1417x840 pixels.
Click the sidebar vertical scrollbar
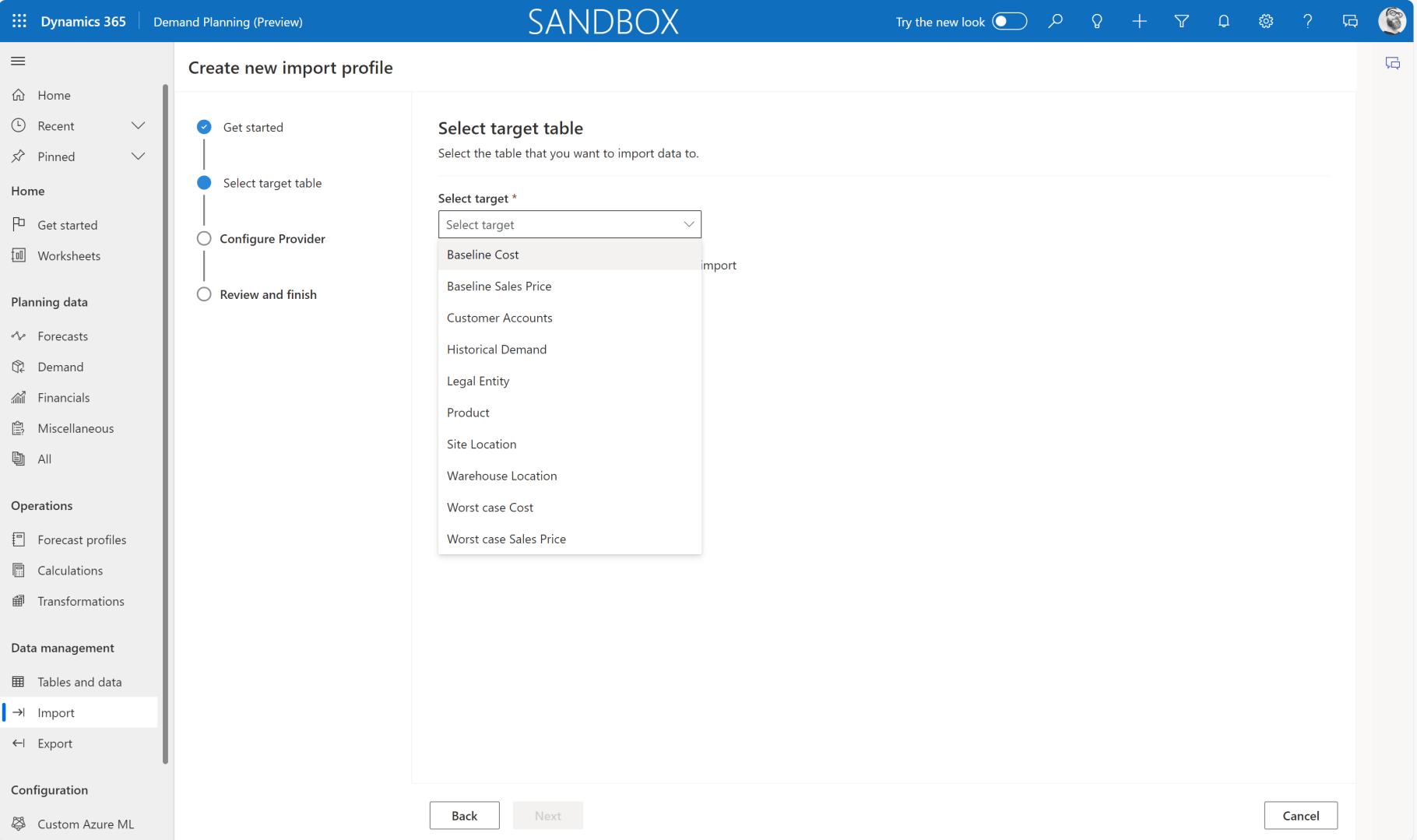pyautogui.click(x=165, y=420)
